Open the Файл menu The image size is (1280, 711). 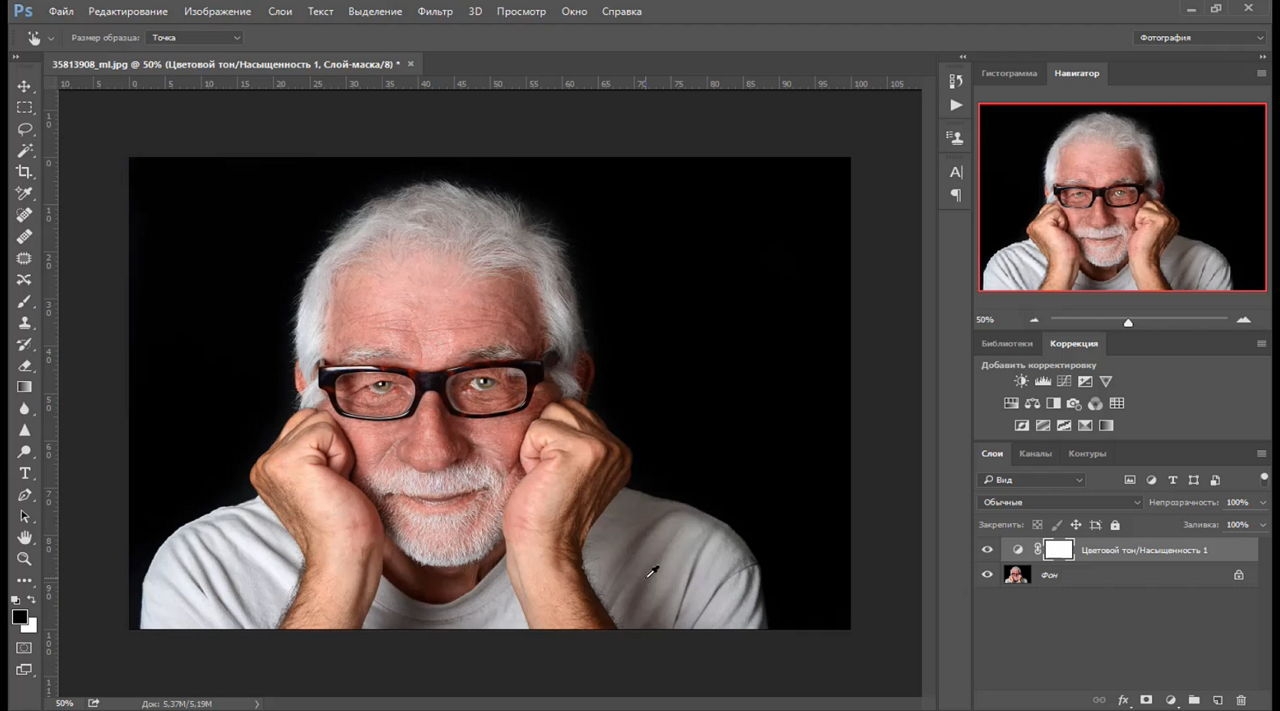tap(61, 11)
